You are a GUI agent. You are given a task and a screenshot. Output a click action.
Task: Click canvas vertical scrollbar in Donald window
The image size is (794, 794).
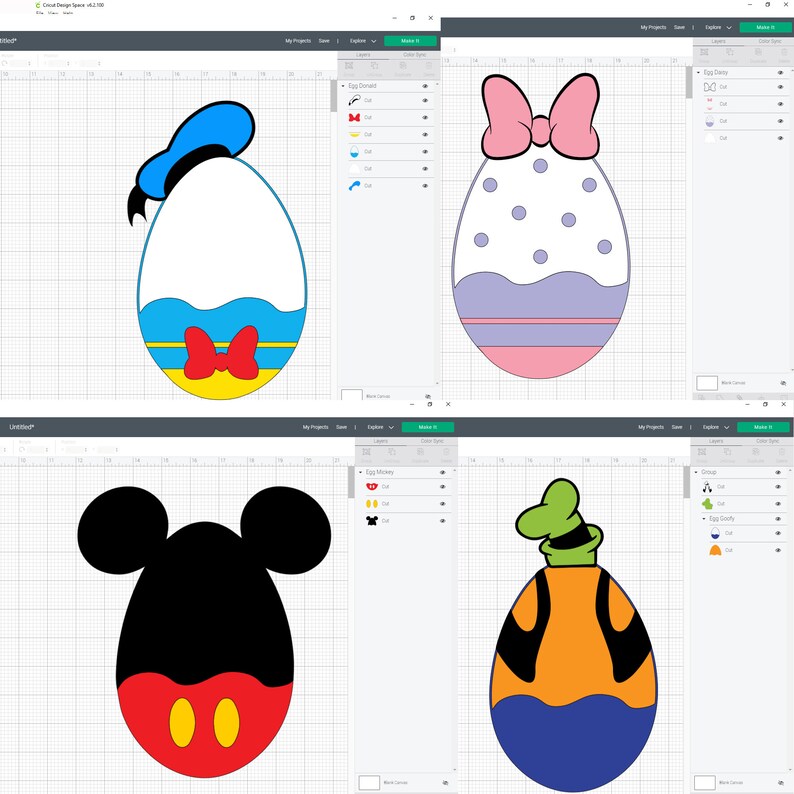[334, 96]
